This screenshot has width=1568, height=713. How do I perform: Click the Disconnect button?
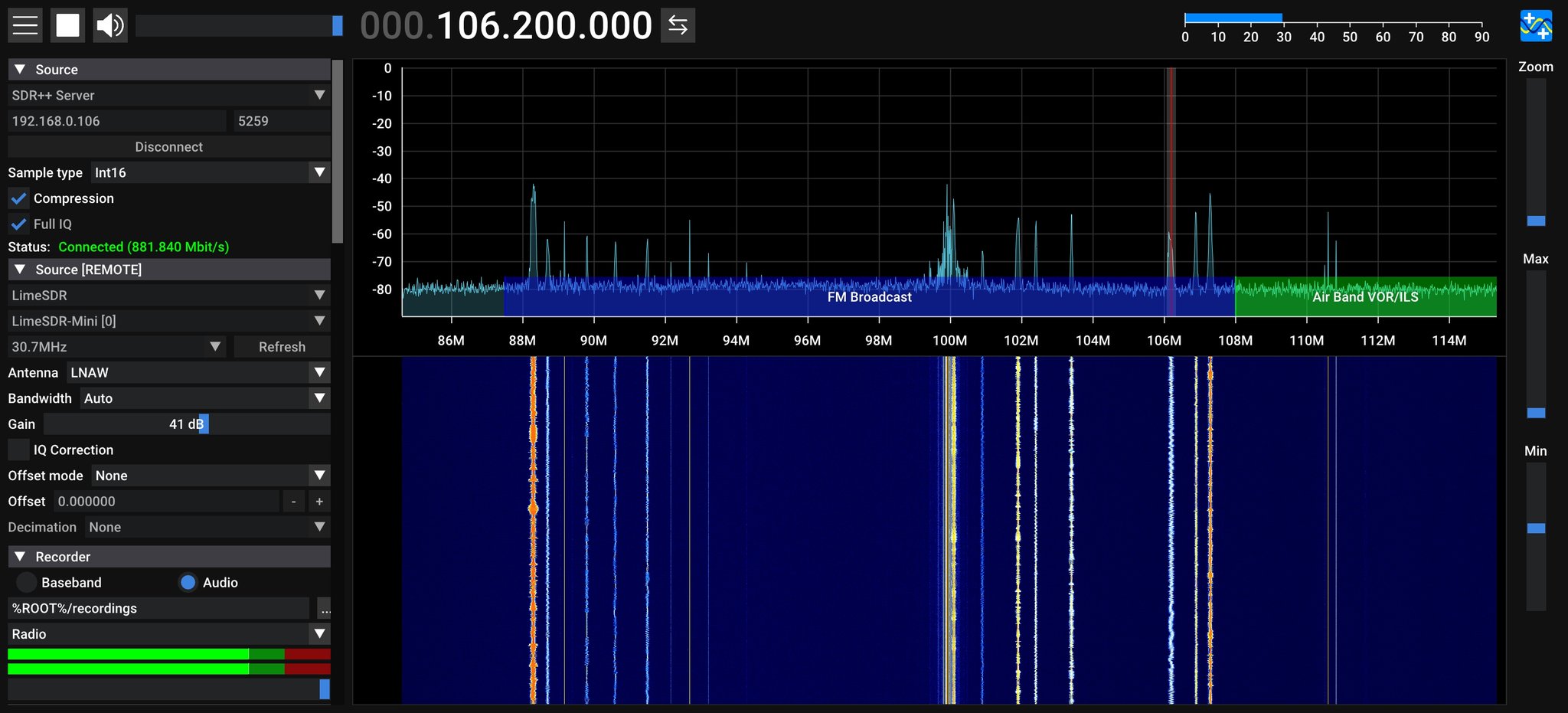[168, 146]
